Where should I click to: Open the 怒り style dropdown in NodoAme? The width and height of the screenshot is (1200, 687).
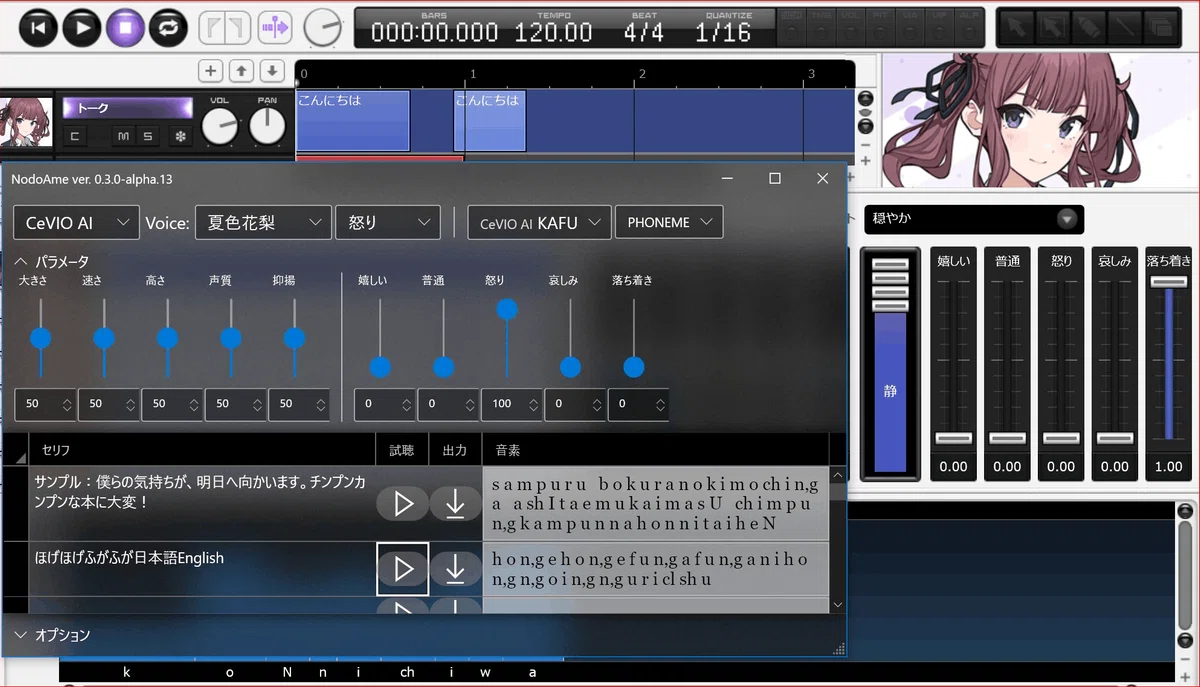coord(388,223)
